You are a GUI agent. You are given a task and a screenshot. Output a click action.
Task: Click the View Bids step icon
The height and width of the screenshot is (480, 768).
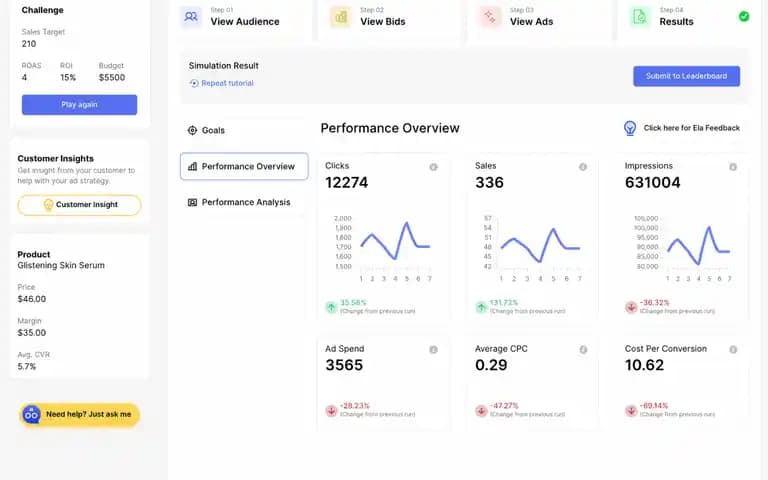[340, 17]
